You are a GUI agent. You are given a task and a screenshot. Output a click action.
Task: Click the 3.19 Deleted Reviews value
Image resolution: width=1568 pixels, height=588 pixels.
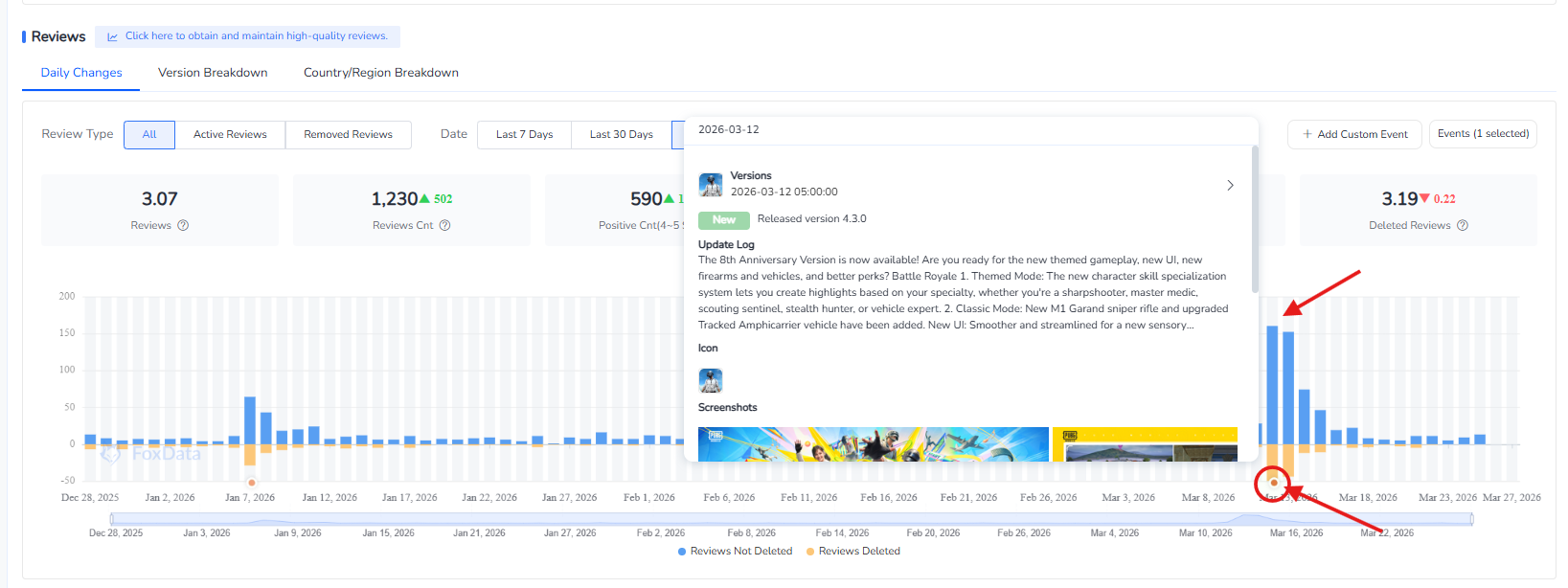coord(1399,199)
